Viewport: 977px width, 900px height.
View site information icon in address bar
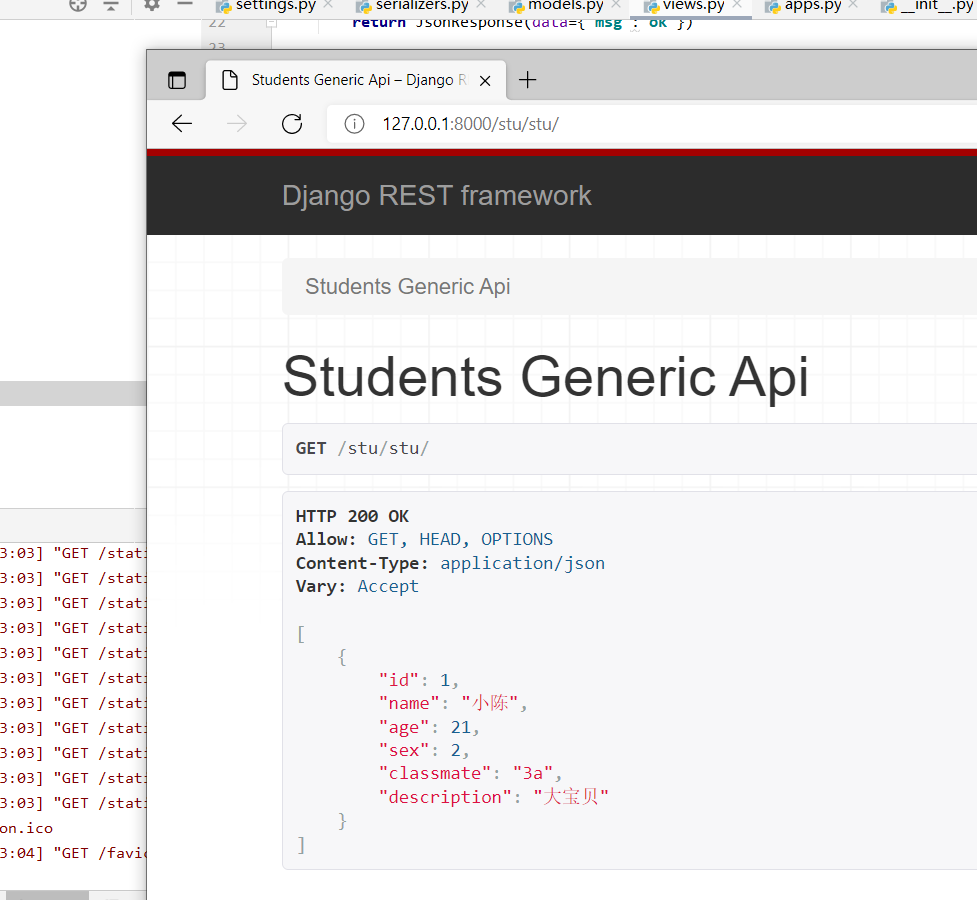click(355, 125)
